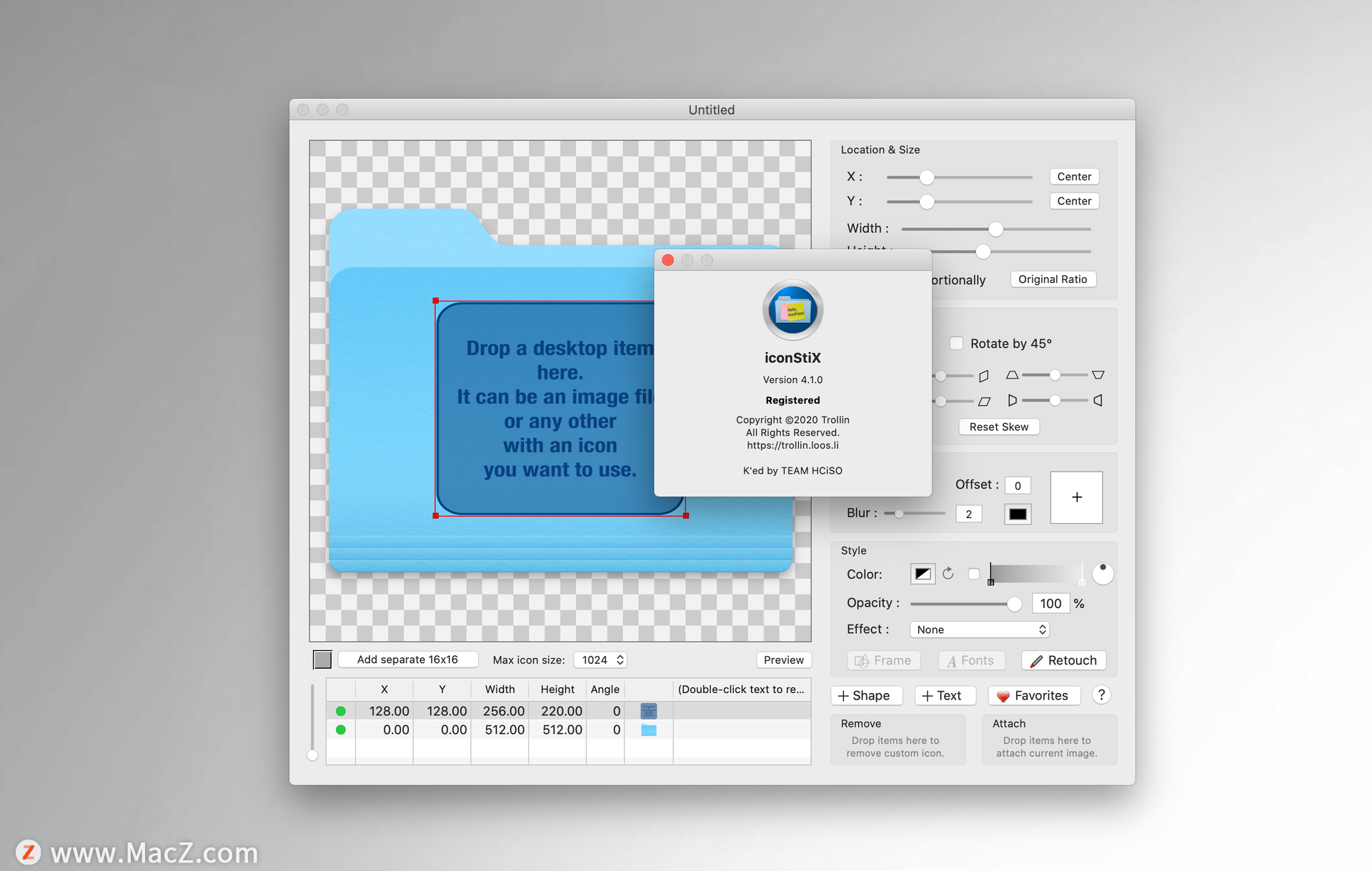Click the gray background color square below canvas
Screen dimensions: 1372x871
click(x=322, y=660)
